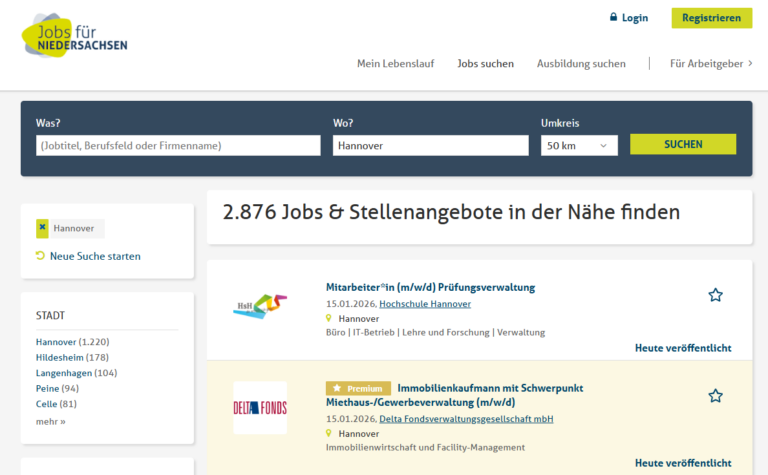Screen dimensions: 768x475
Task: Go to Ausbildung suchen menu item
Action: [x=581, y=63]
